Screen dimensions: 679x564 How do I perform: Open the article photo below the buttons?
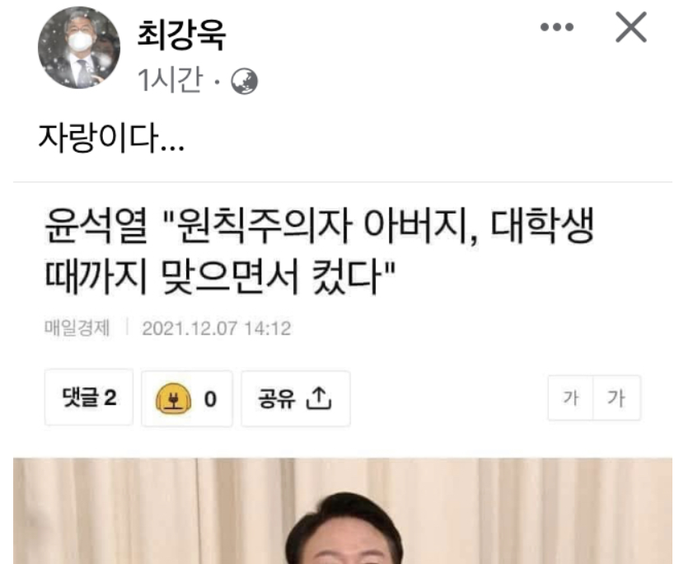point(343,511)
